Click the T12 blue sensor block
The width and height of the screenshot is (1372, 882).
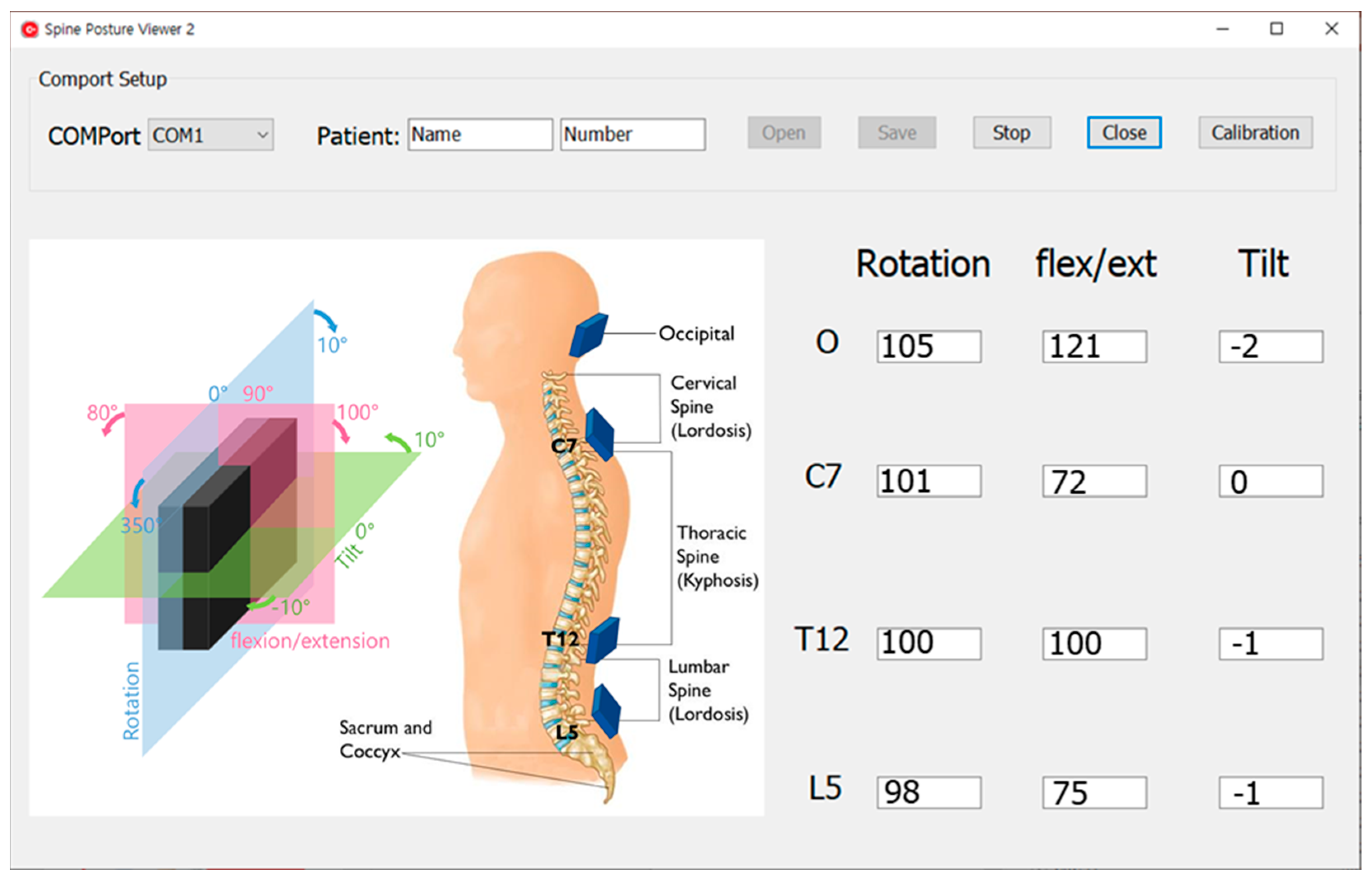coord(603,640)
